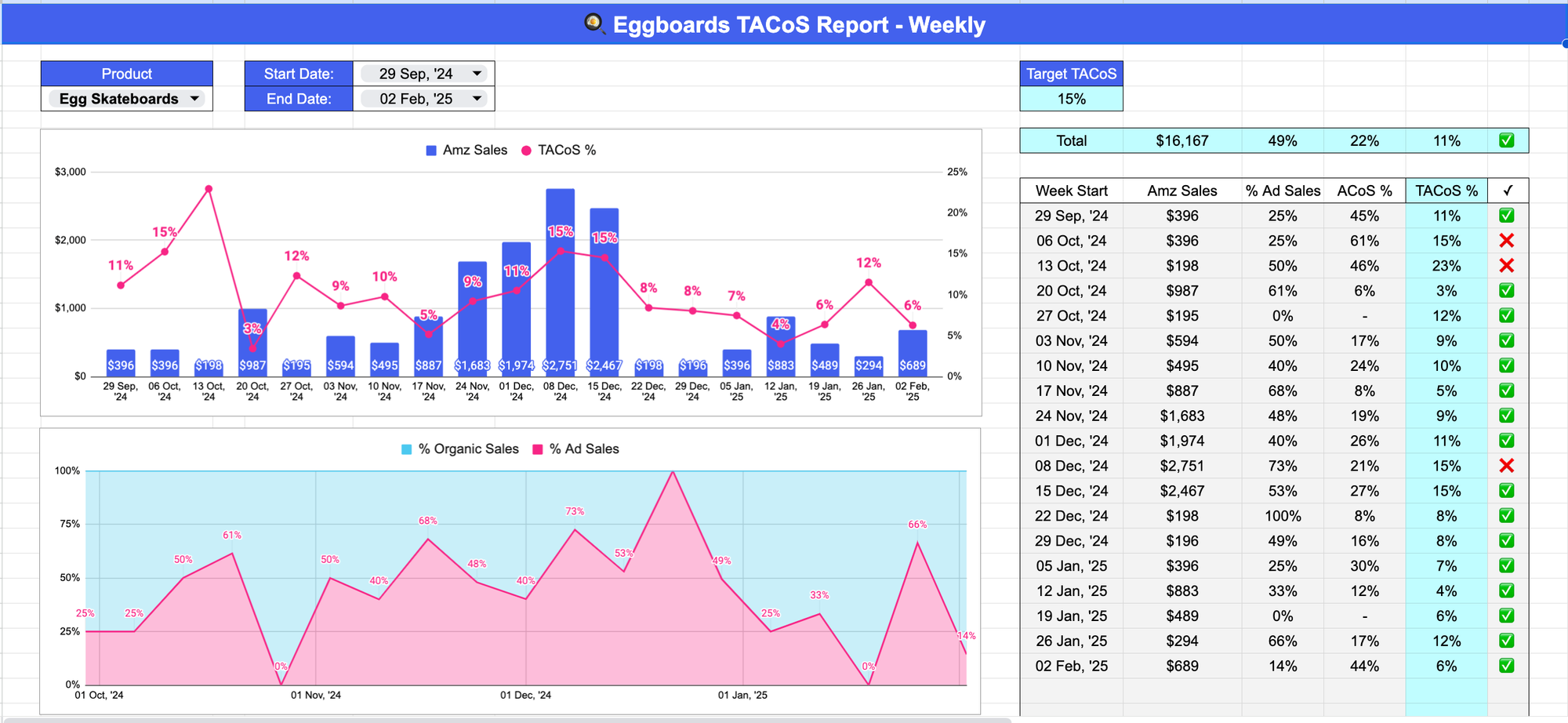Viewport: 1568px width, 723px height.
Task: Click green check for 19 Jan, '25 row
Action: [1506, 616]
